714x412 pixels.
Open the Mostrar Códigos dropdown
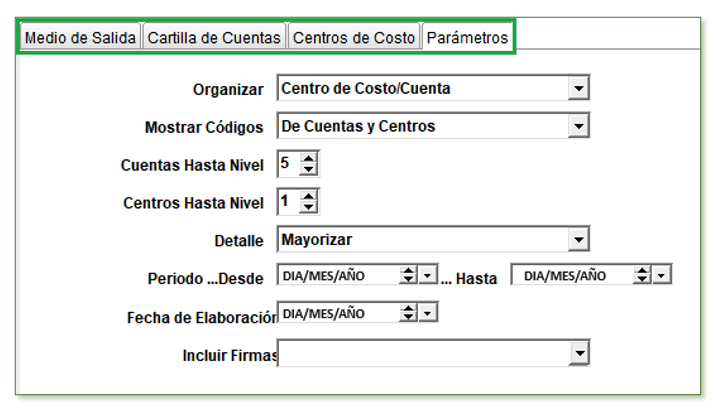[577, 127]
